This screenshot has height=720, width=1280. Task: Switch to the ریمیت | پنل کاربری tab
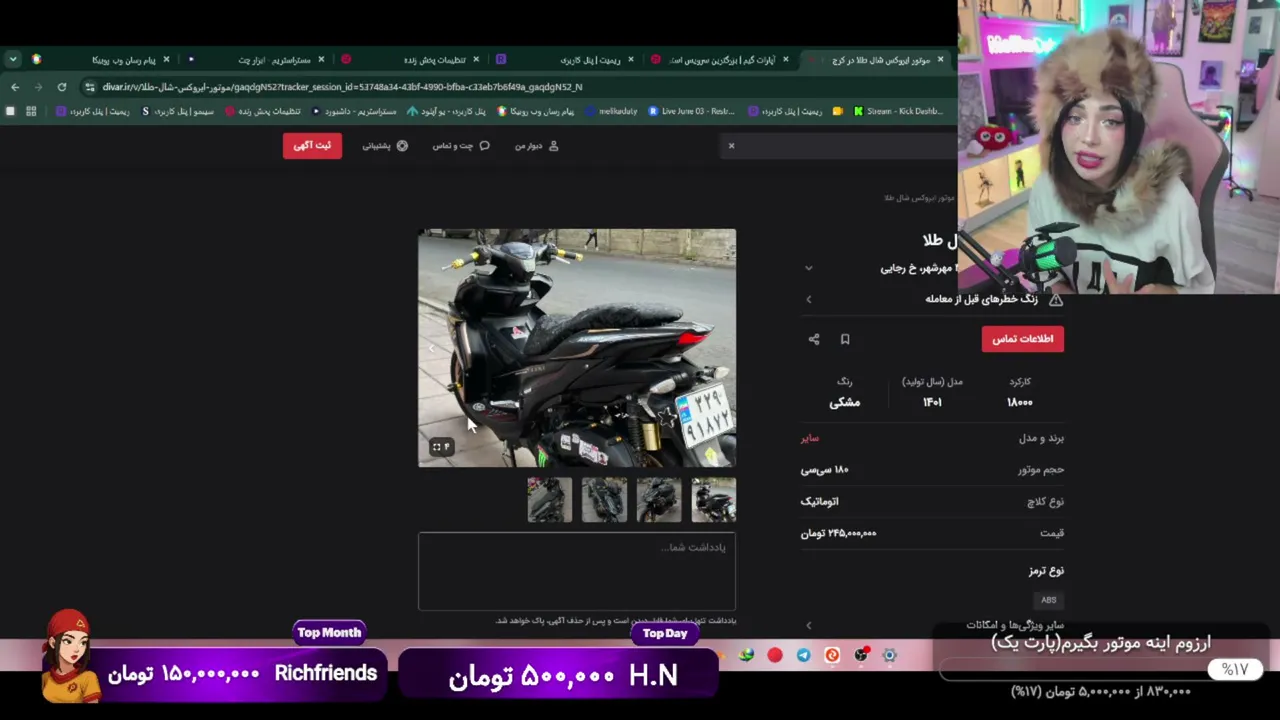click(x=566, y=60)
